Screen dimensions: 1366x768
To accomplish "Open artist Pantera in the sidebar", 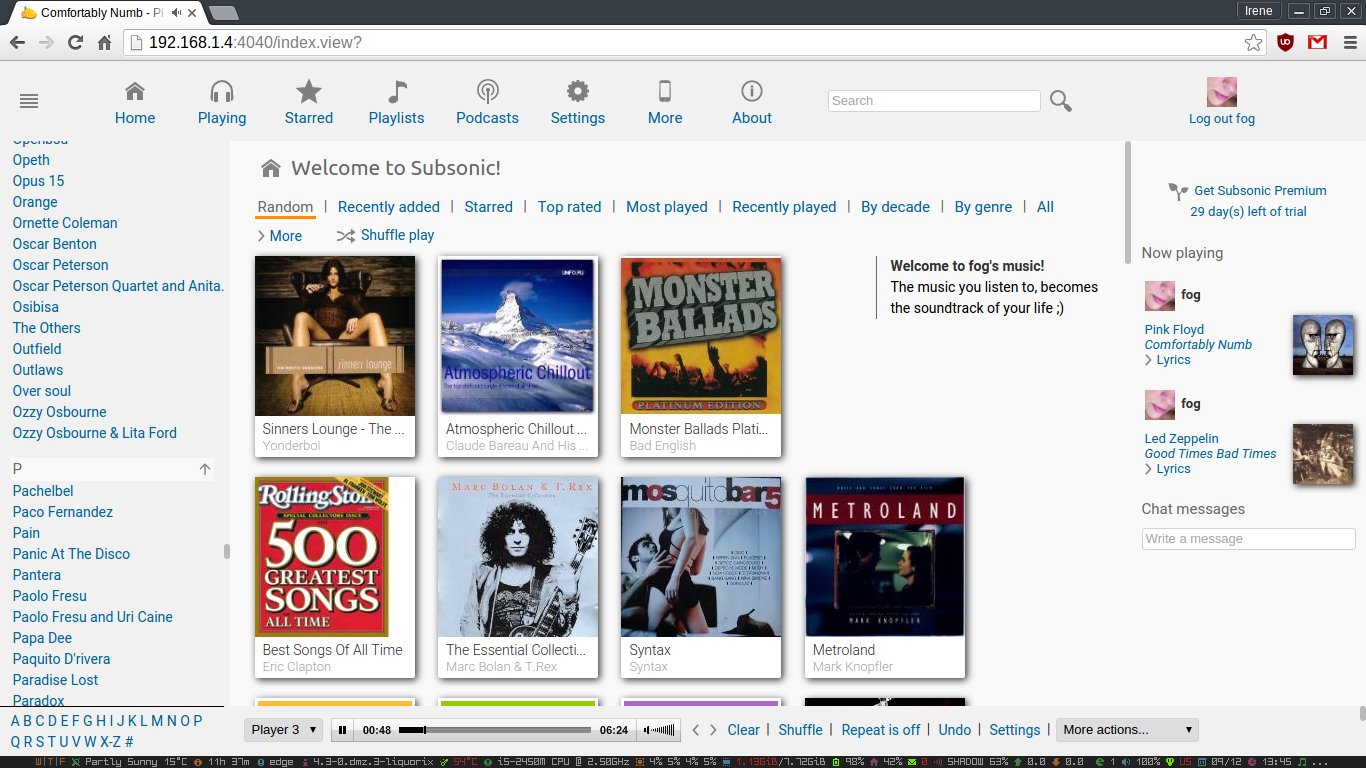I will (x=37, y=575).
